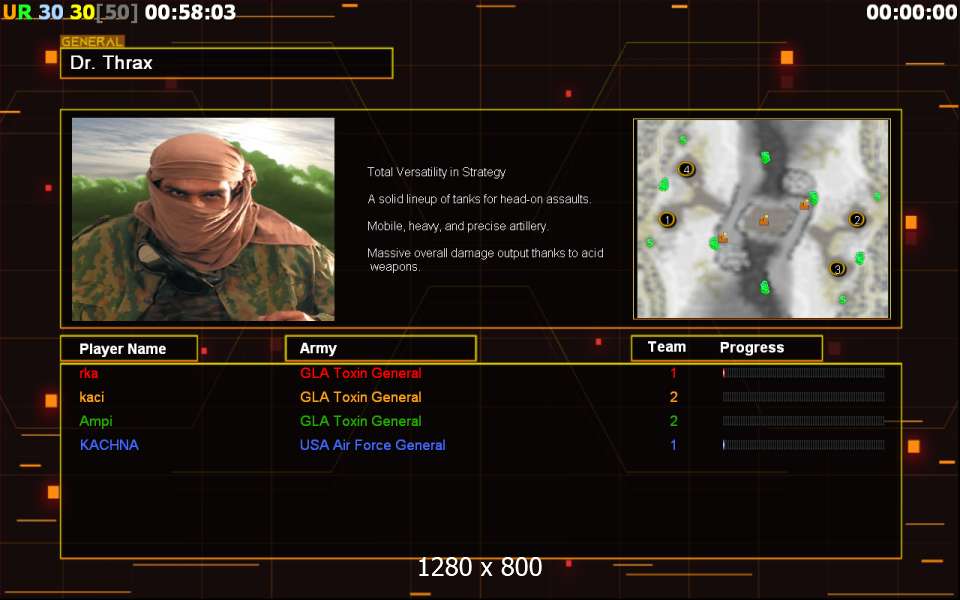Click USA Air Force General army text

372,445
